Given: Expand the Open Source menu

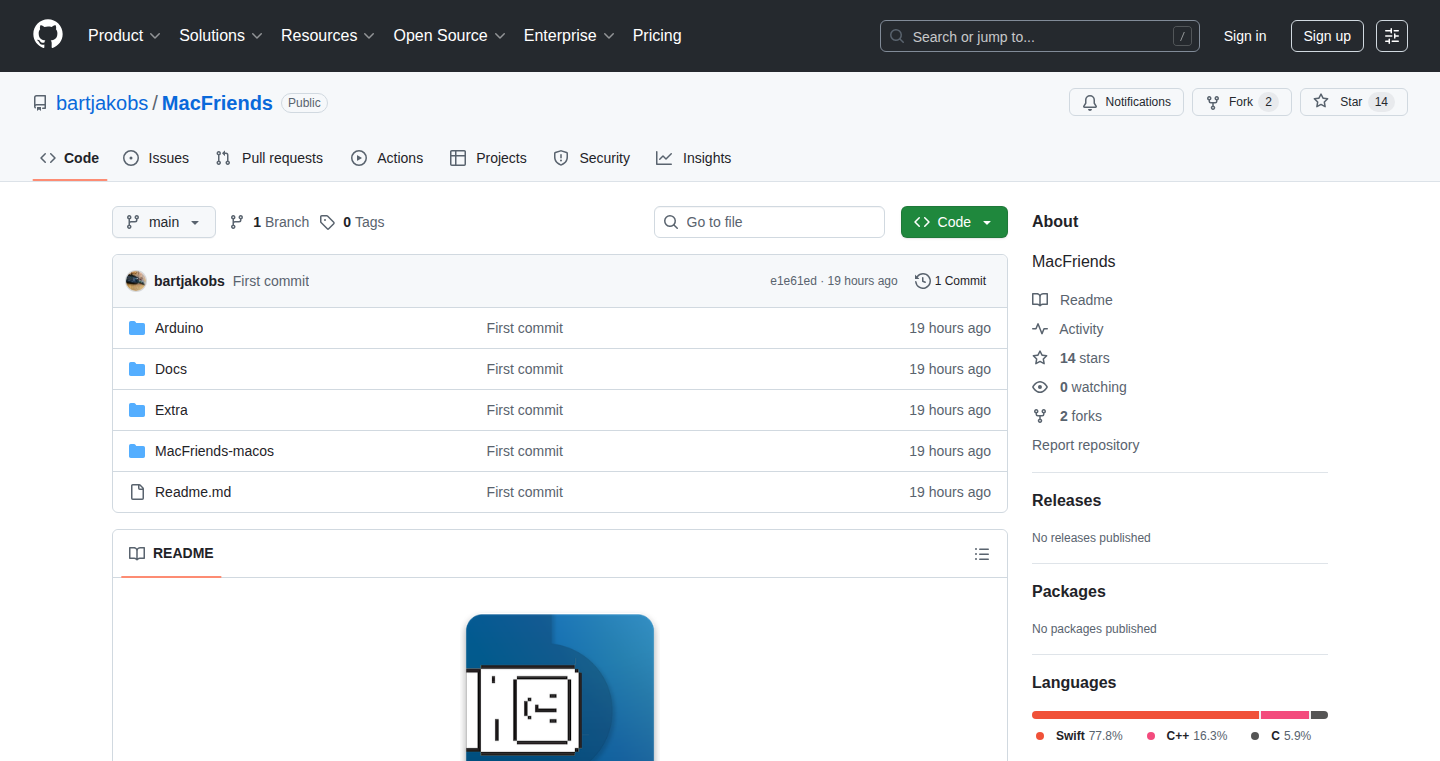Looking at the screenshot, I should tap(449, 35).
